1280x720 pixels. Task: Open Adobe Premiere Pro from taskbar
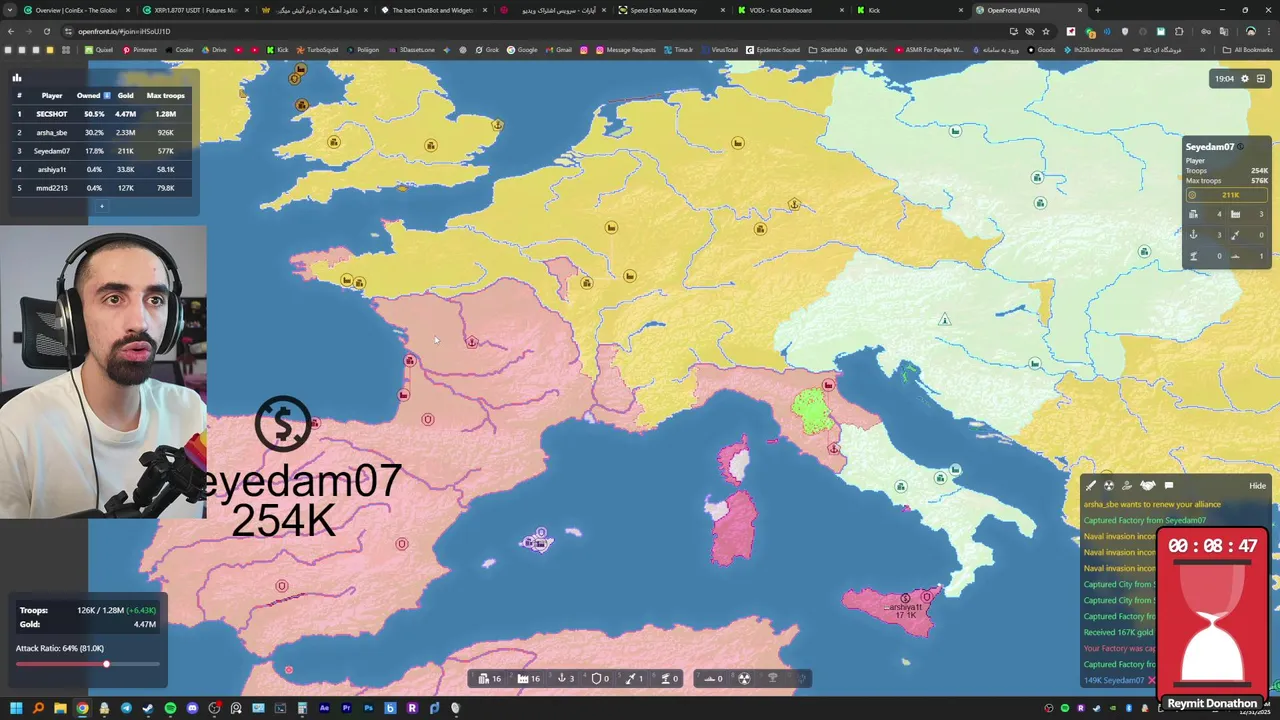coord(346,708)
